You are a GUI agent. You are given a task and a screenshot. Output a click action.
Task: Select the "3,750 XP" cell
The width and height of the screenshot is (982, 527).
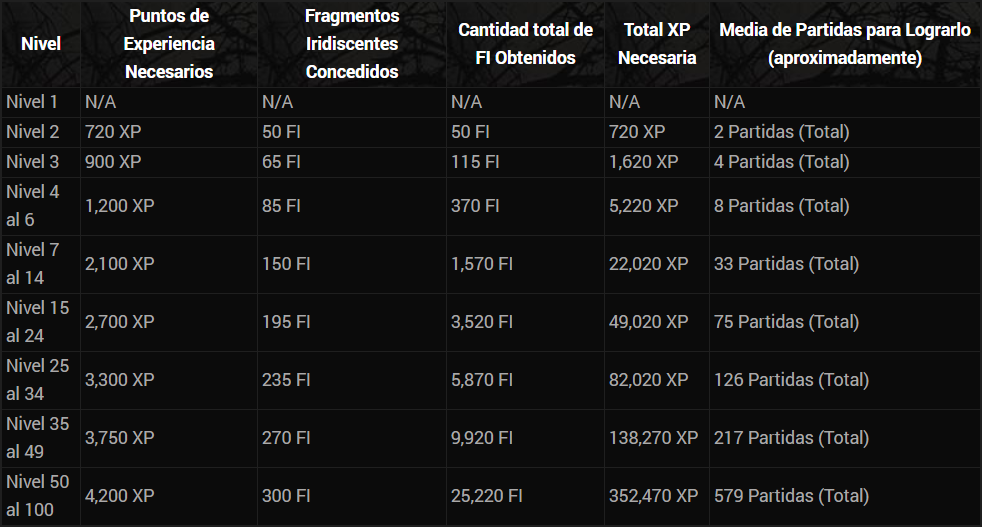120,438
